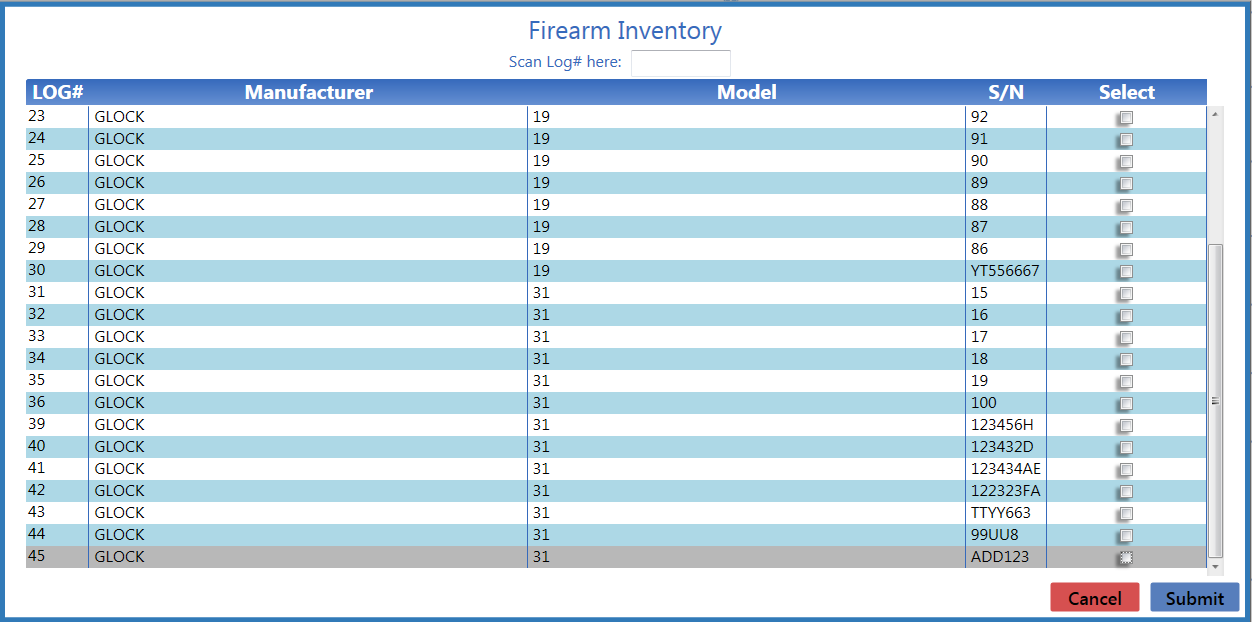
Task: Check the box for serial YT556667
Action: click(1126, 272)
